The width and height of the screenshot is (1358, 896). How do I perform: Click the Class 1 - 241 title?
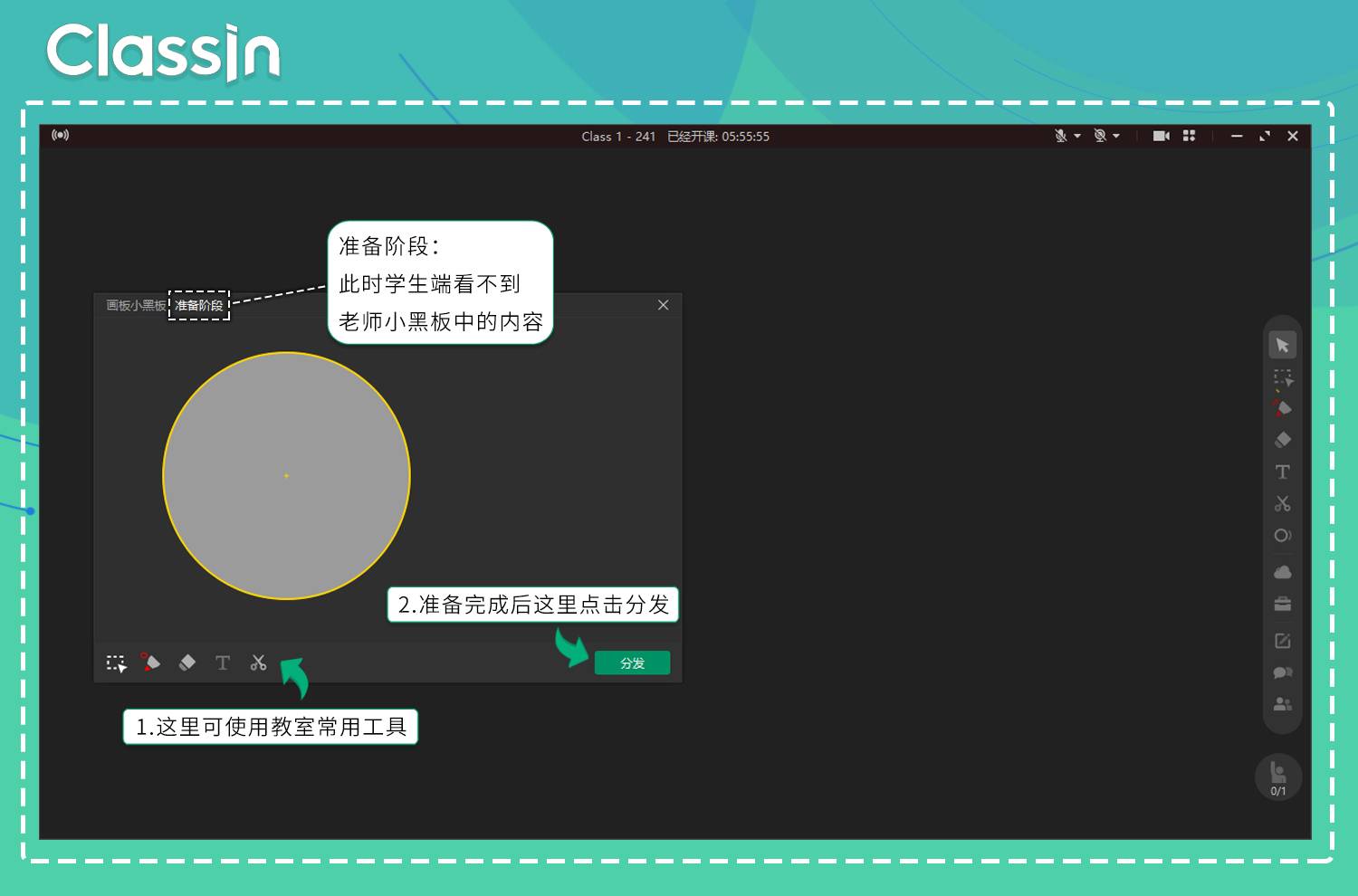[x=618, y=136]
